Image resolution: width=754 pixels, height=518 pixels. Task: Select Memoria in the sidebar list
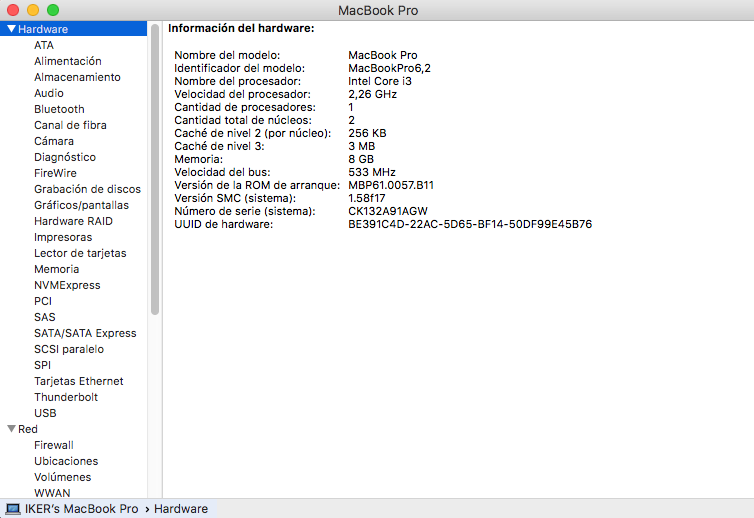point(56,269)
